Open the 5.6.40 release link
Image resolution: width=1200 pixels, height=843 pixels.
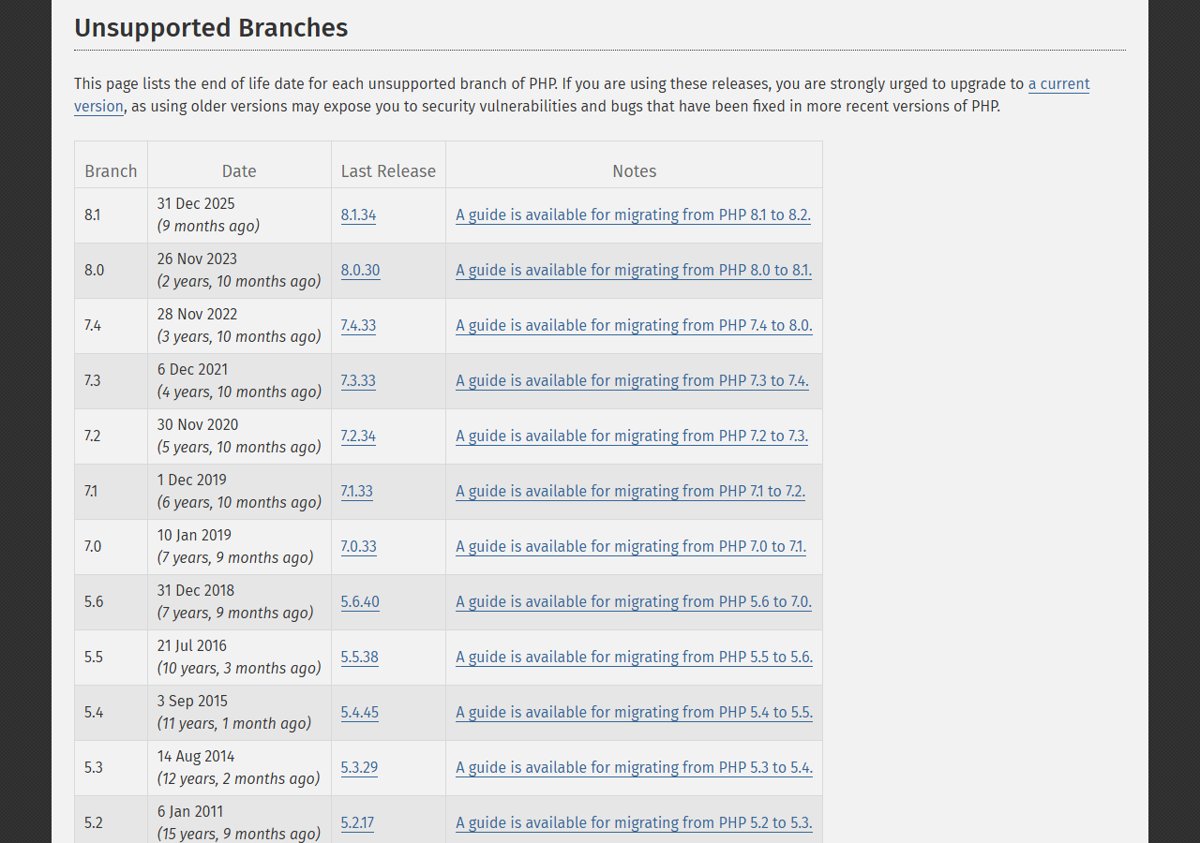coord(360,602)
